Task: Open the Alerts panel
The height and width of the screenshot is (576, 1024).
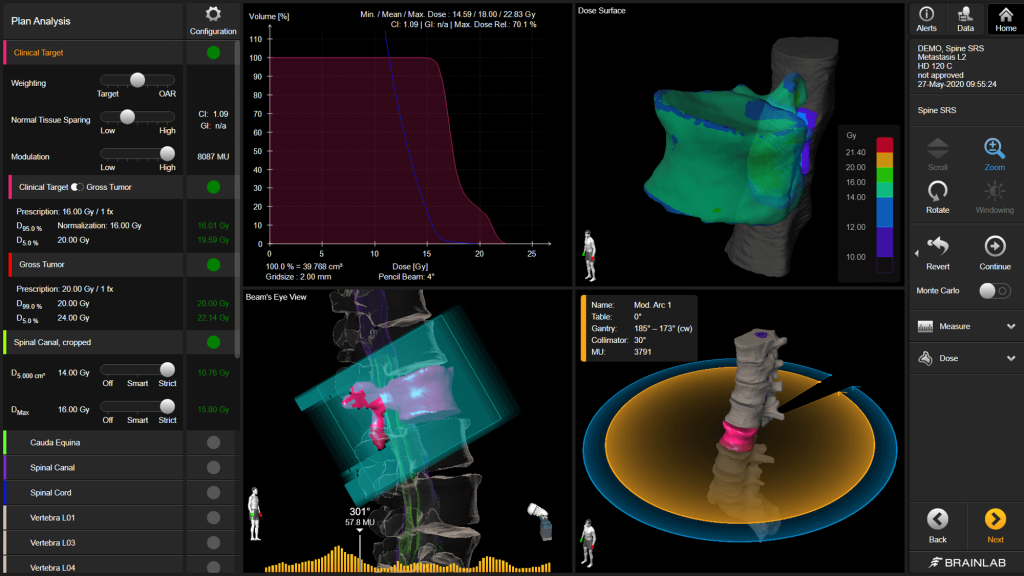Action: [x=927, y=18]
